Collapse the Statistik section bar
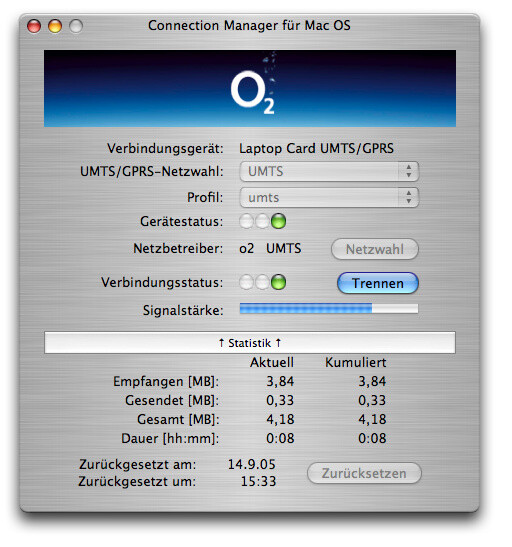Viewport: 512px width, 547px height. [x=250, y=343]
